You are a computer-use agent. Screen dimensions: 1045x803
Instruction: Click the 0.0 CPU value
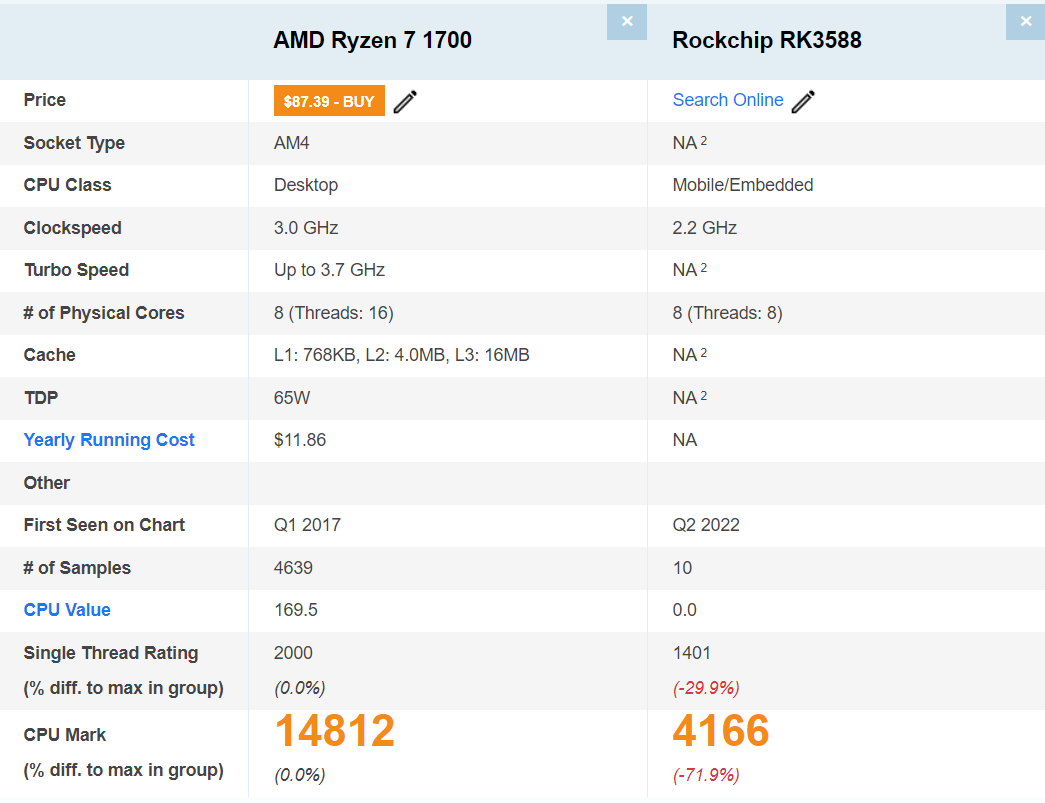click(684, 610)
